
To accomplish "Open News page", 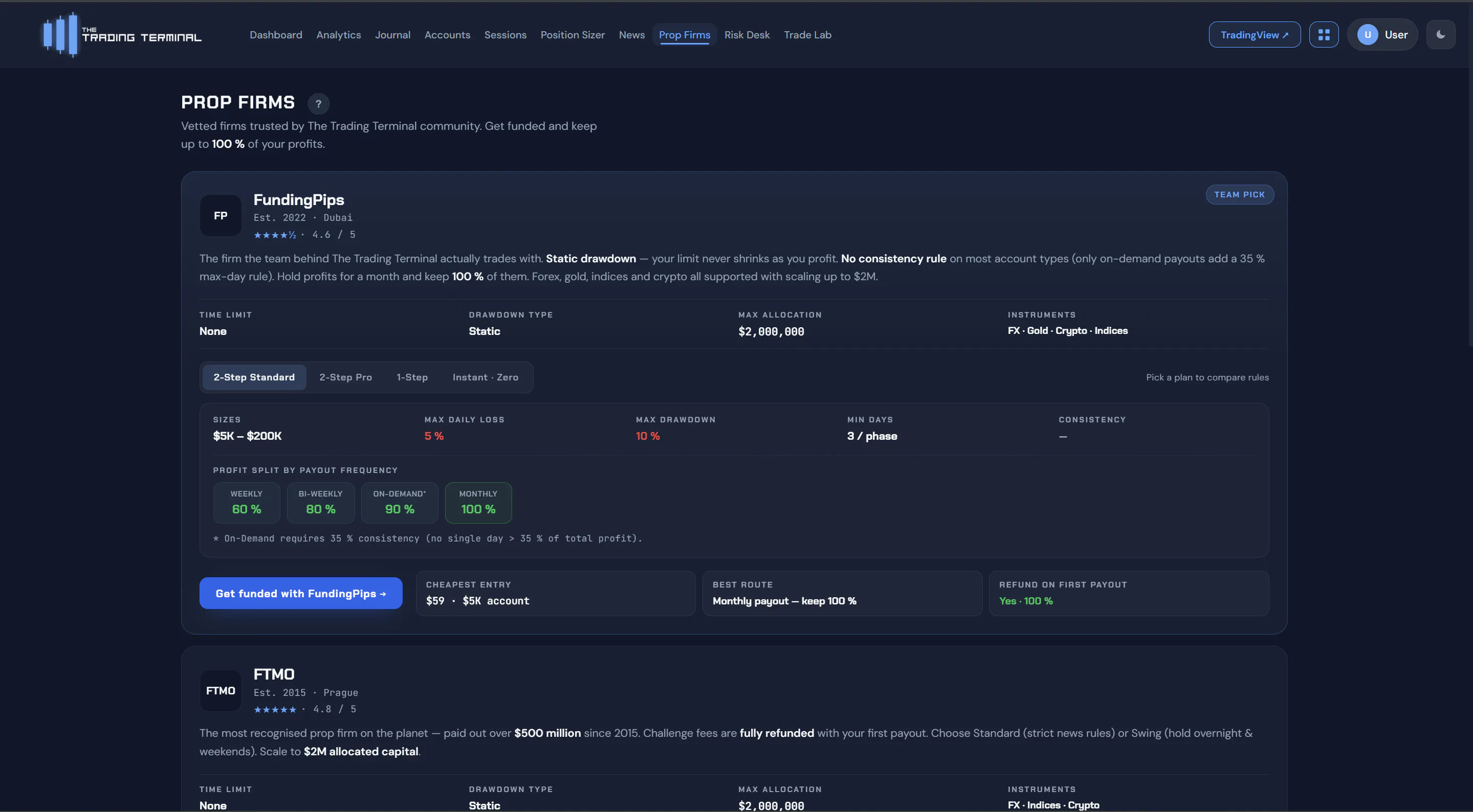I will click(632, 35).
